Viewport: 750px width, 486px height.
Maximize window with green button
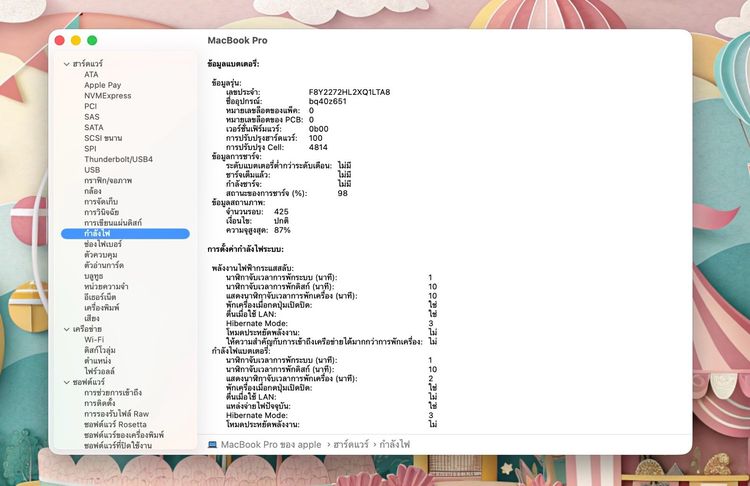(x=92, y=41)
